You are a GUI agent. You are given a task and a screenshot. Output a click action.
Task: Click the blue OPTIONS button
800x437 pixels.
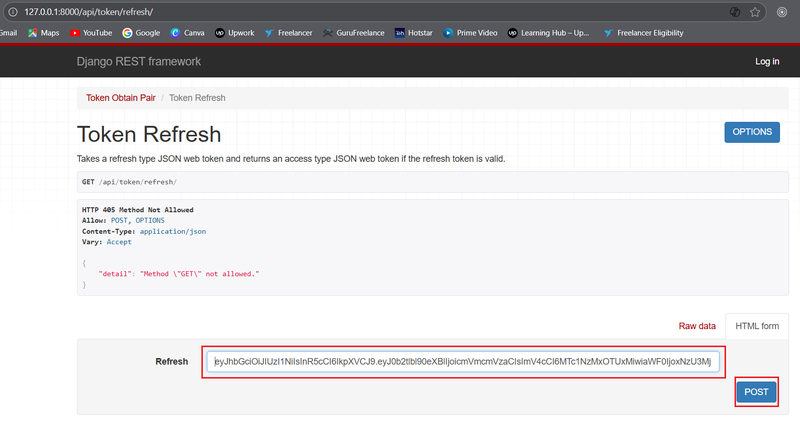[752, 132]
